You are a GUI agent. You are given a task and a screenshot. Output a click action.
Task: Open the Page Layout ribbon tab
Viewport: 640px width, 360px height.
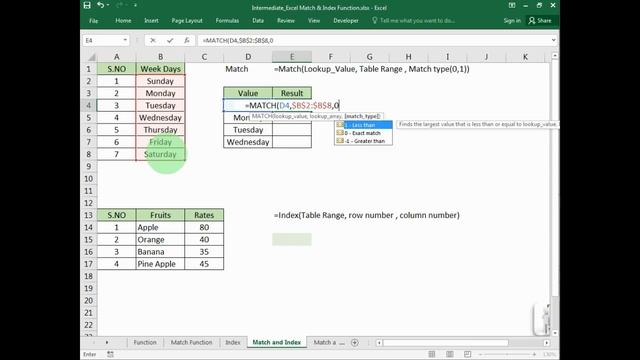(x=187, y=20)
